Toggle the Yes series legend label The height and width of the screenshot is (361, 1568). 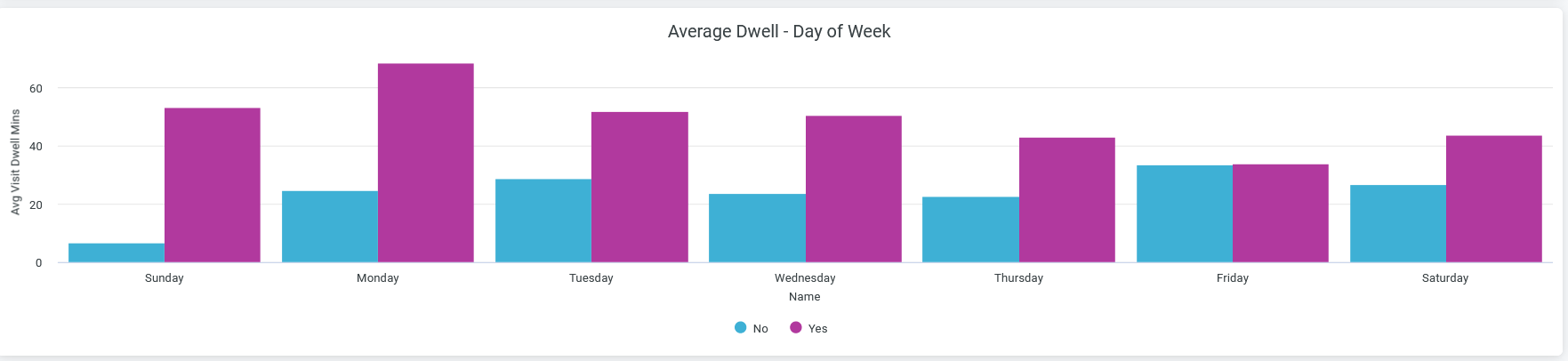point(817,329)
